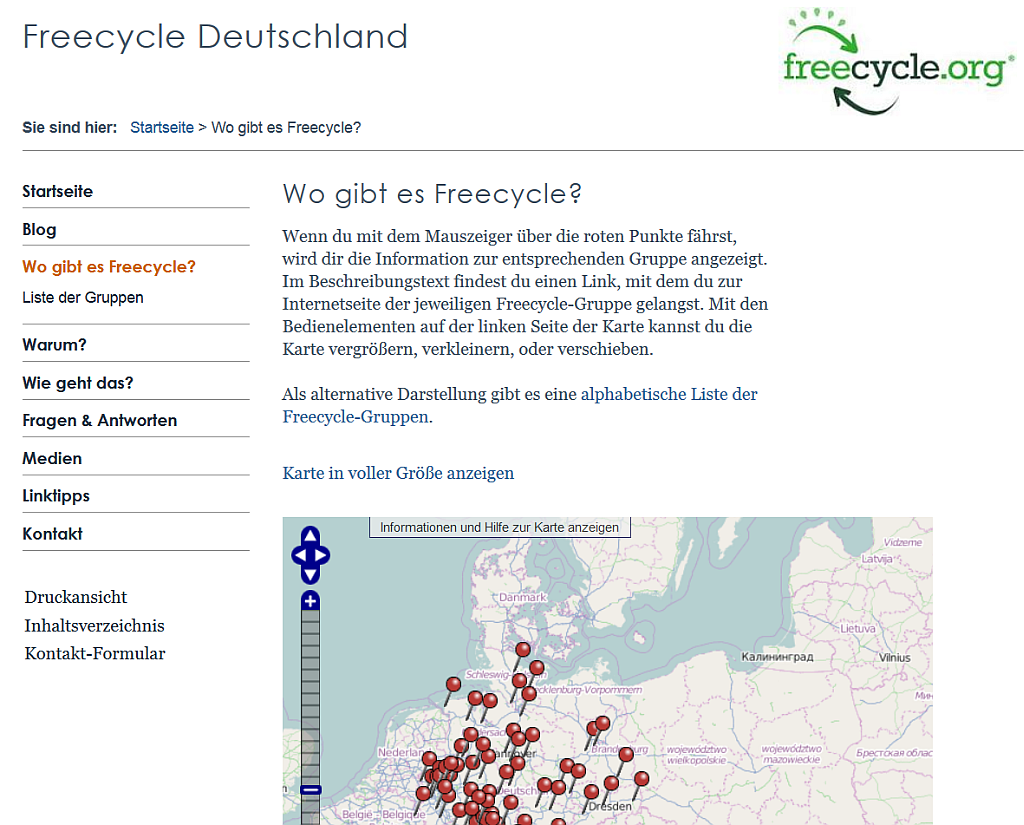Open Startseite in the sidebar menu
Screen dimensions: 1024x825
coord(57,191)
